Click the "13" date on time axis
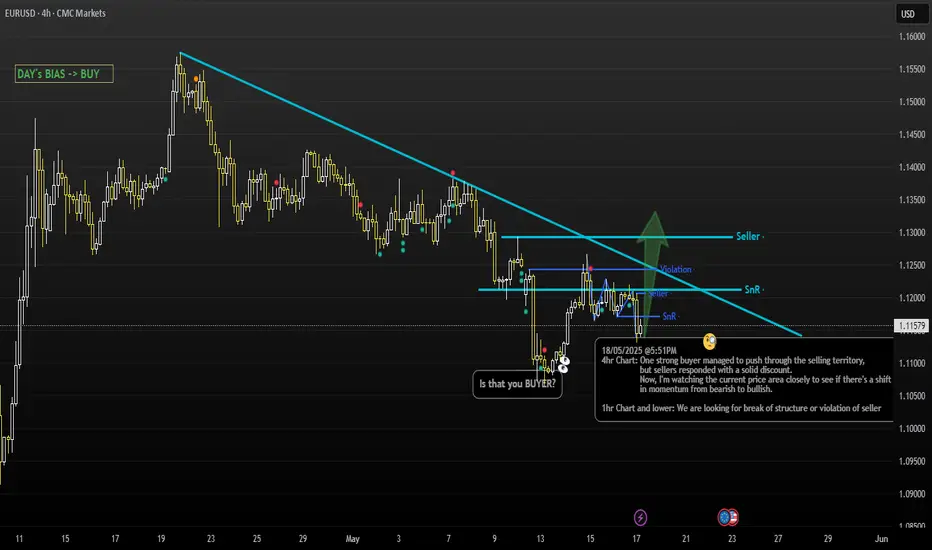932x550 pixels. point(540,539)
